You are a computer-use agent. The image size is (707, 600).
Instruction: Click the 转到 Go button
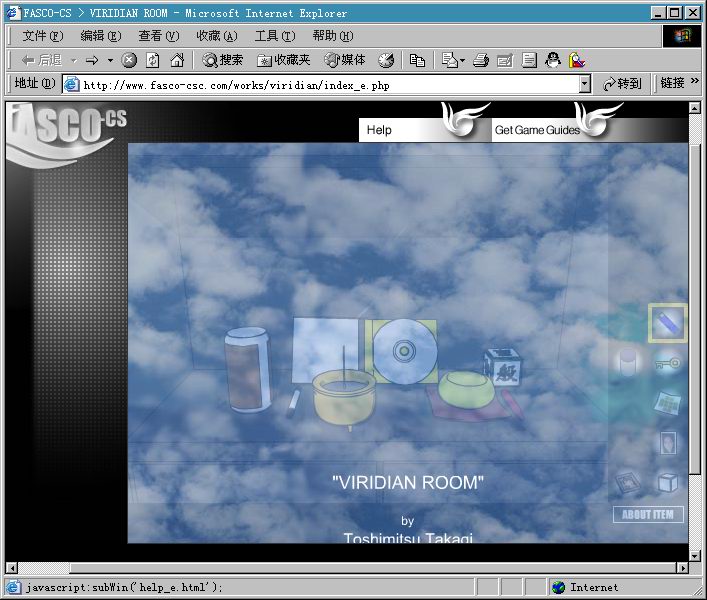[x=622, y=84]
